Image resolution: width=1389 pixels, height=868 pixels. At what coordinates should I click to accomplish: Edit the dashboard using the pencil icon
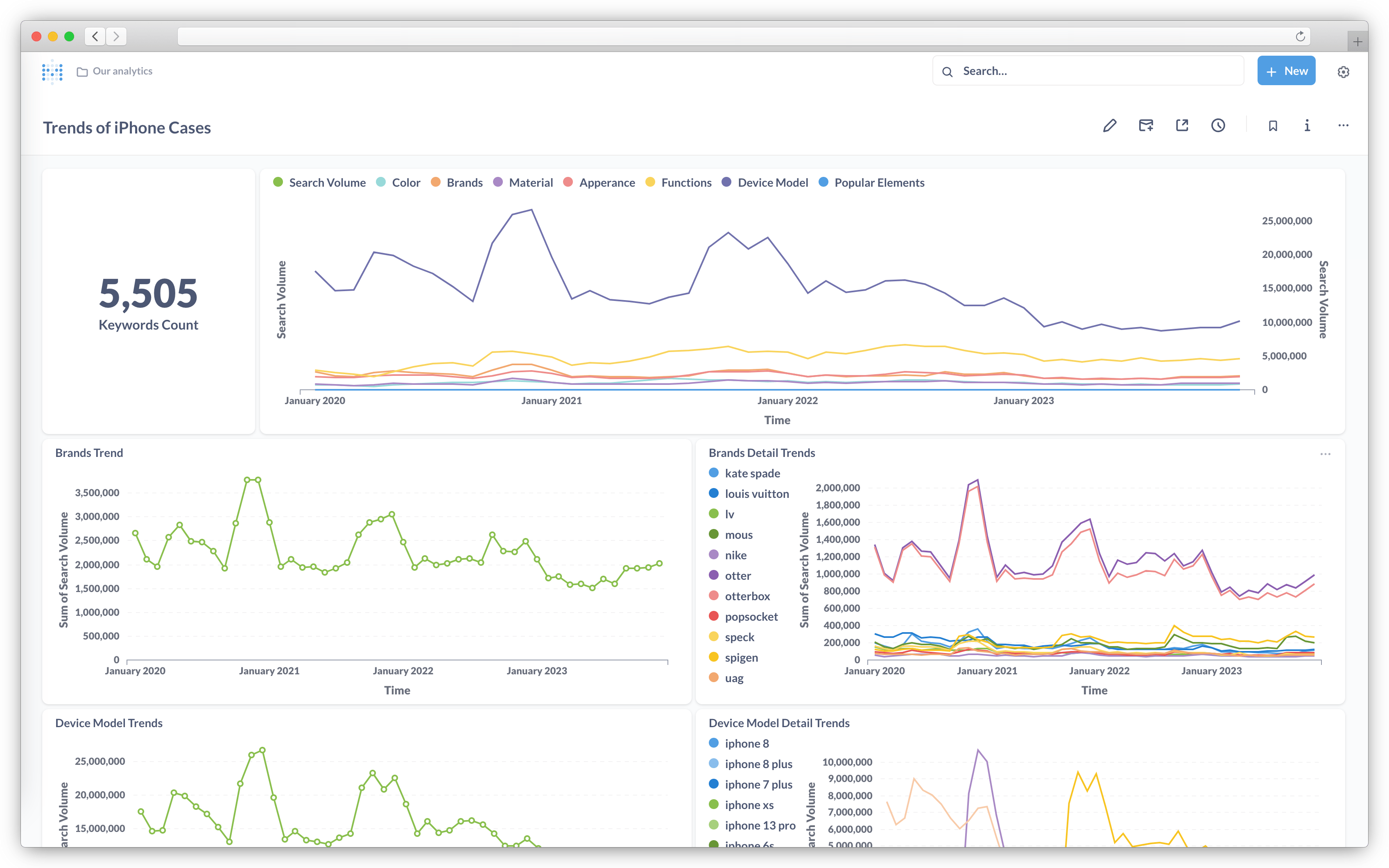click(x=1109, y=125)
